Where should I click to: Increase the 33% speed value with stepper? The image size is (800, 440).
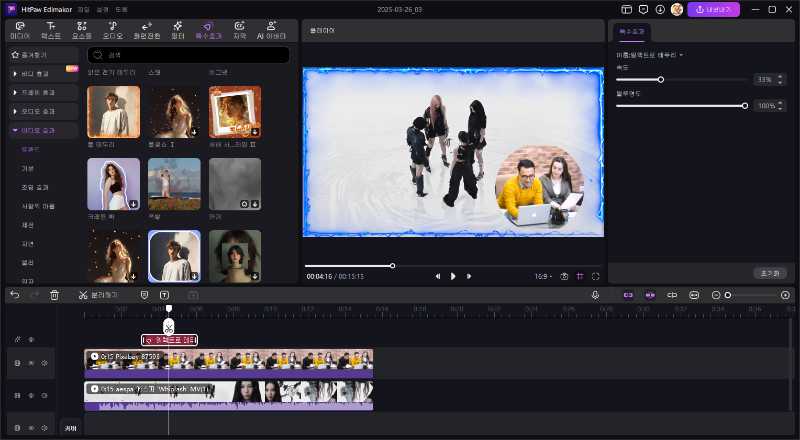(x=780, y=77)
